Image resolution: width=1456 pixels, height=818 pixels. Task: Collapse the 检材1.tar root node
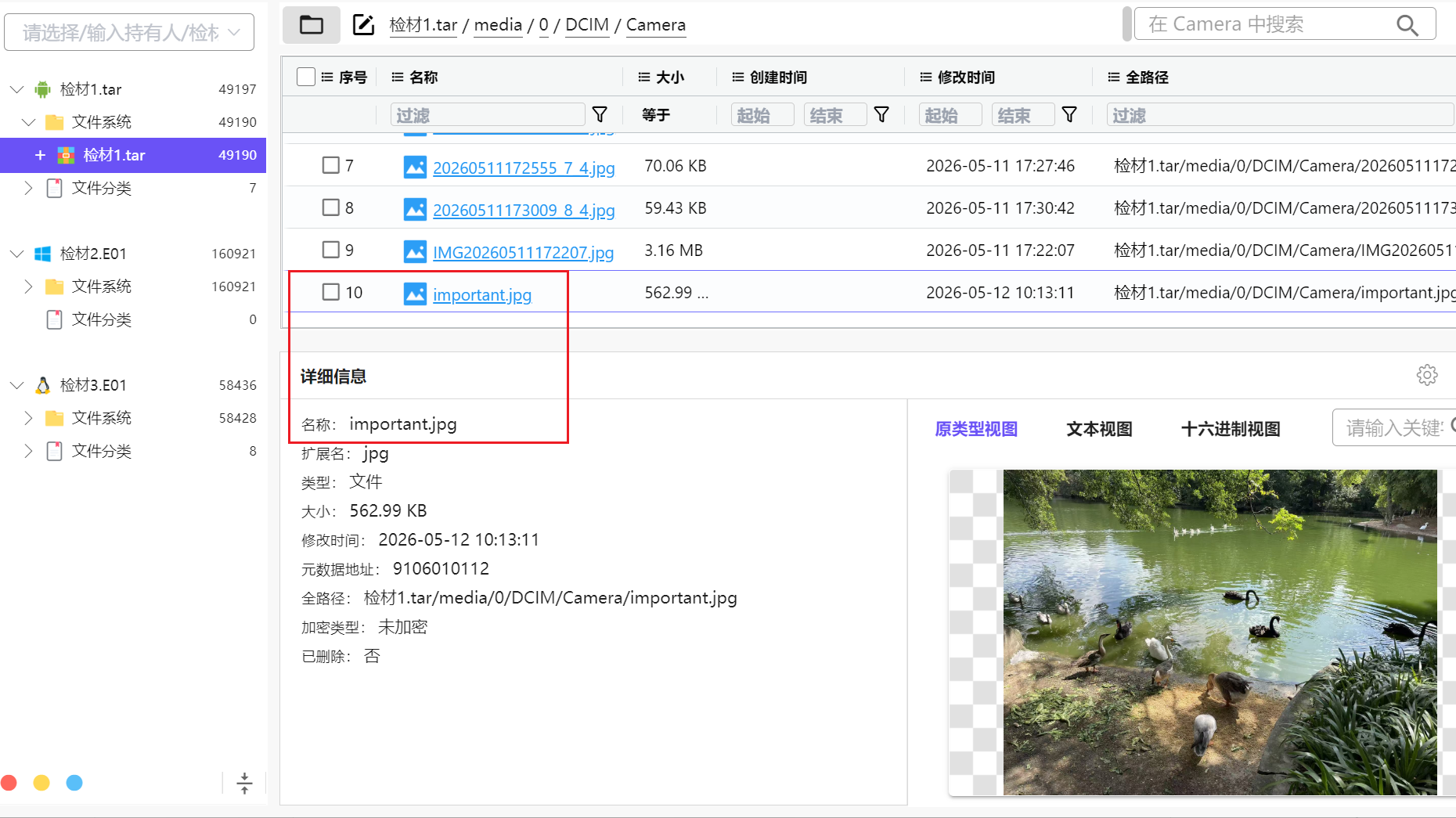[16, 89]
